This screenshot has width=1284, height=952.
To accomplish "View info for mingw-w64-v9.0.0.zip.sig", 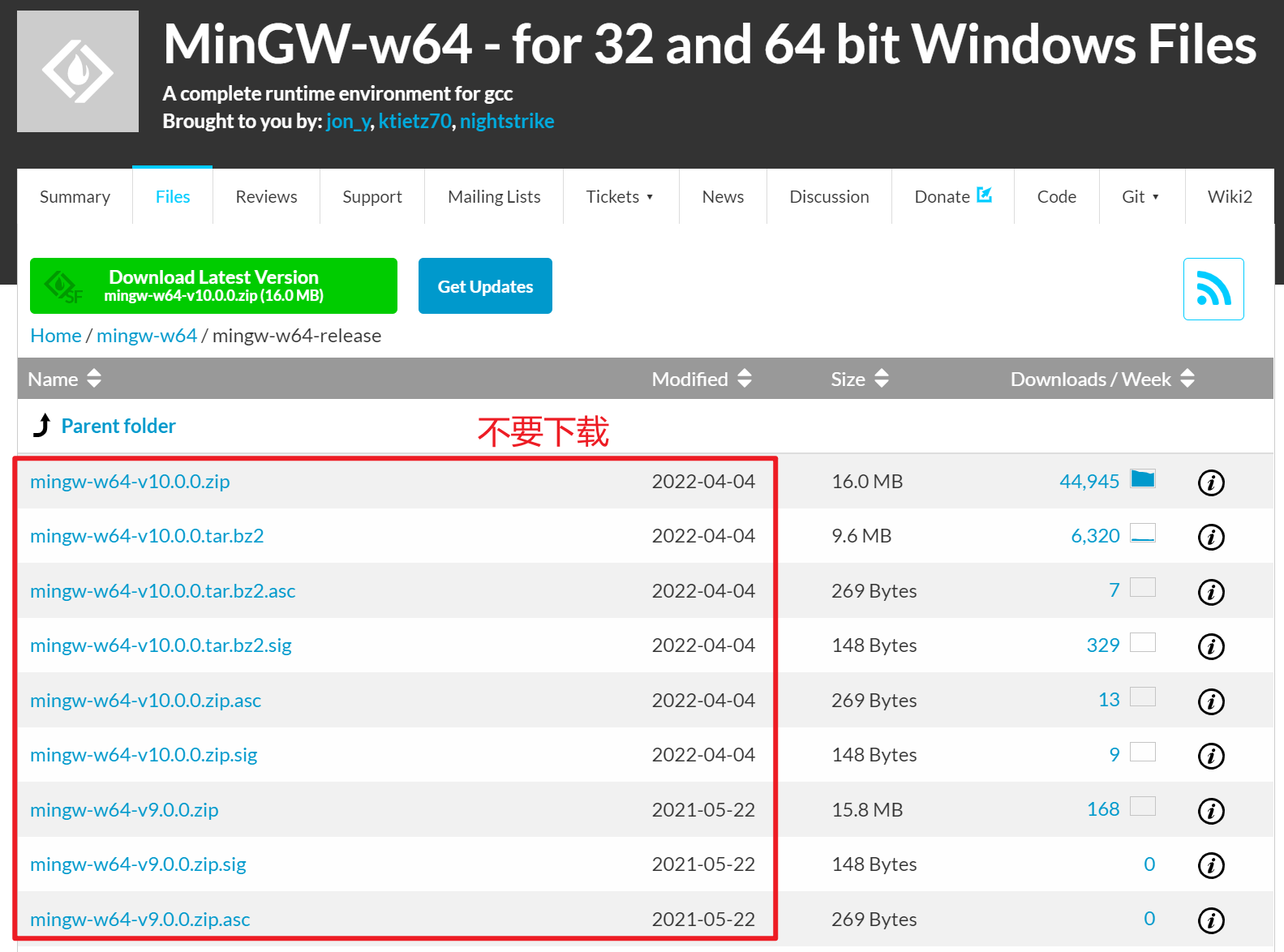I will 1211,865.
